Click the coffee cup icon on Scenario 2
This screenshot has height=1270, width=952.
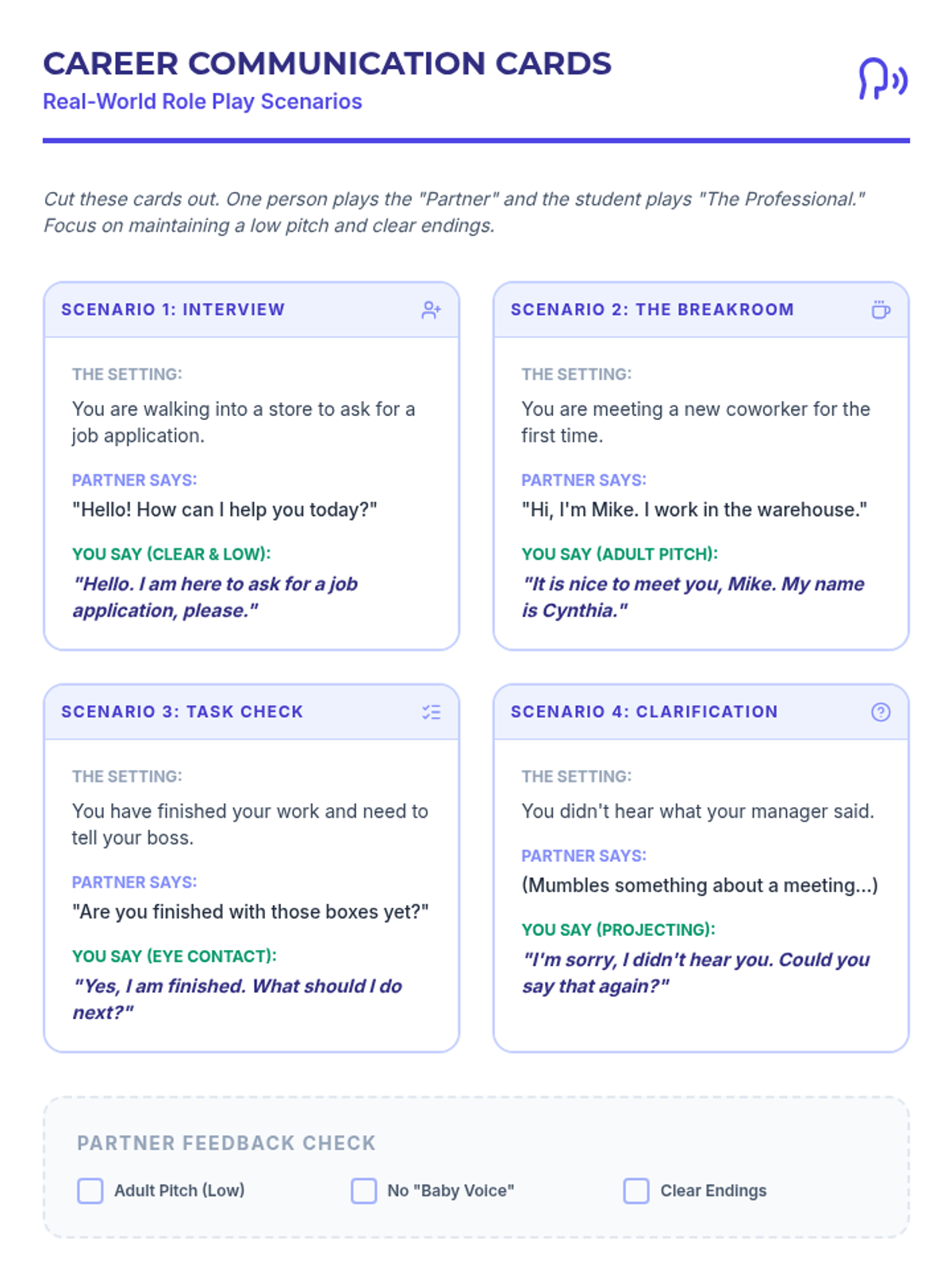pyautogui.click(x=880, y=310)
